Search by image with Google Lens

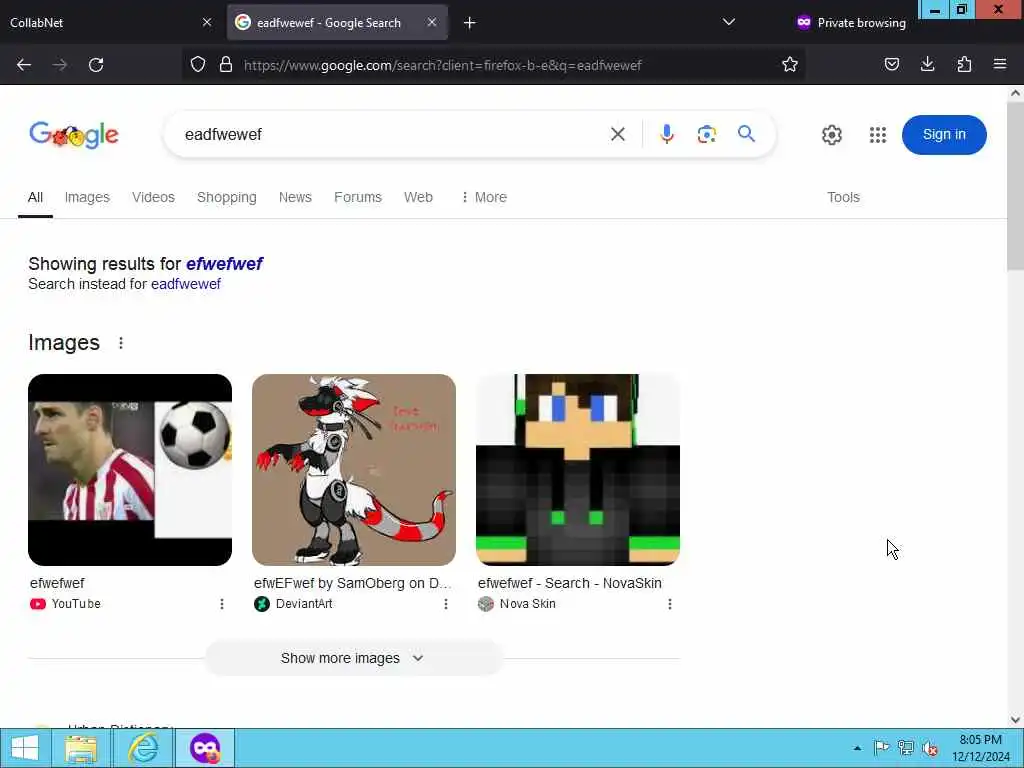click(707, 135)
